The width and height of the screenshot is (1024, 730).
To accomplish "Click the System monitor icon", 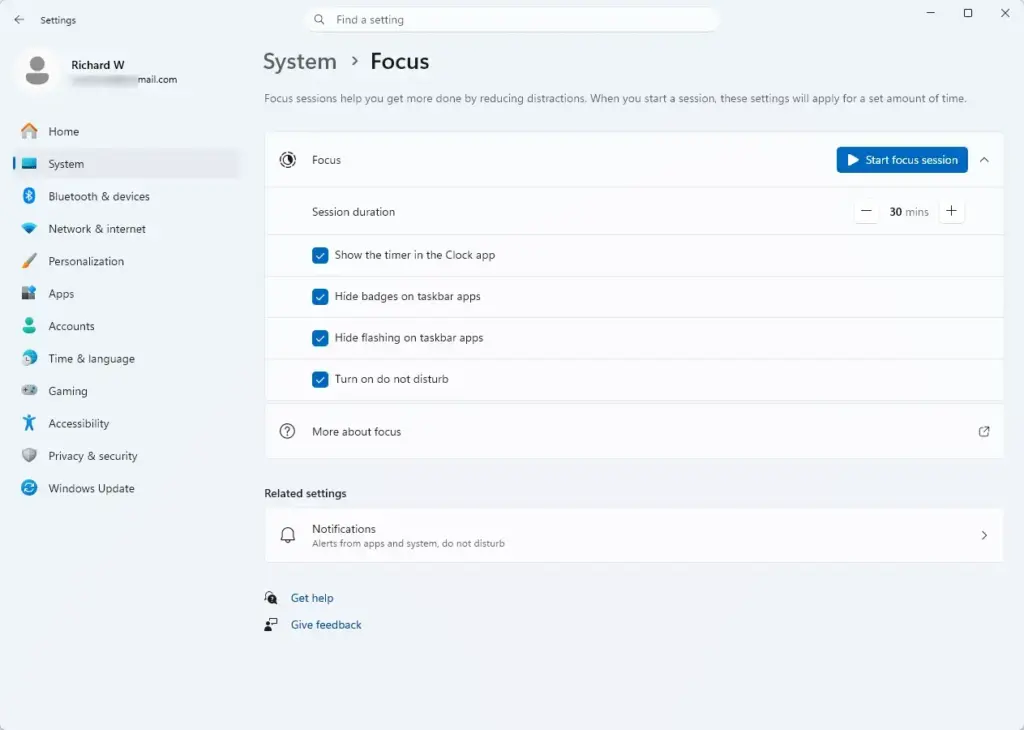I will point(29,164).
